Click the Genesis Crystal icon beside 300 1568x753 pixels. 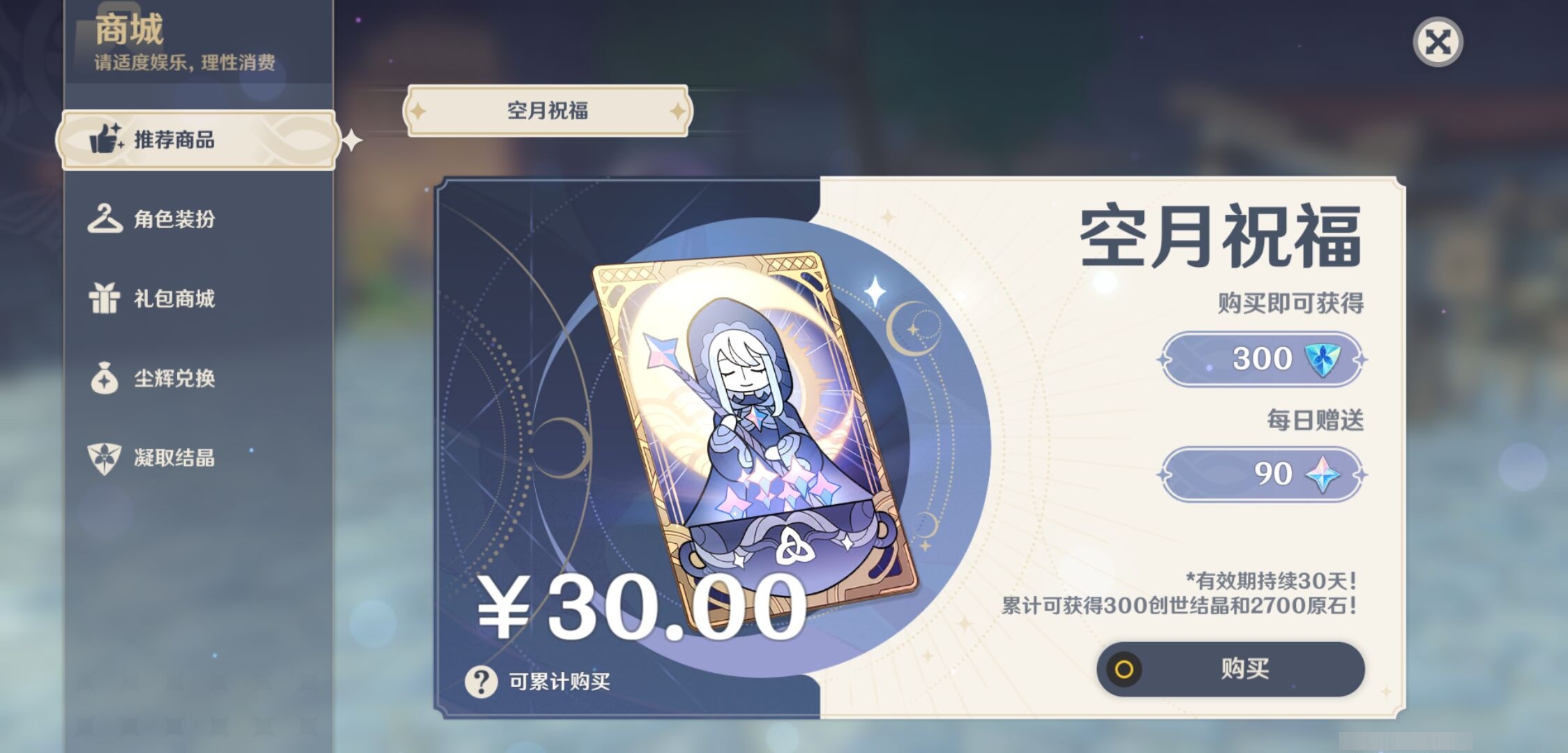1322,360
